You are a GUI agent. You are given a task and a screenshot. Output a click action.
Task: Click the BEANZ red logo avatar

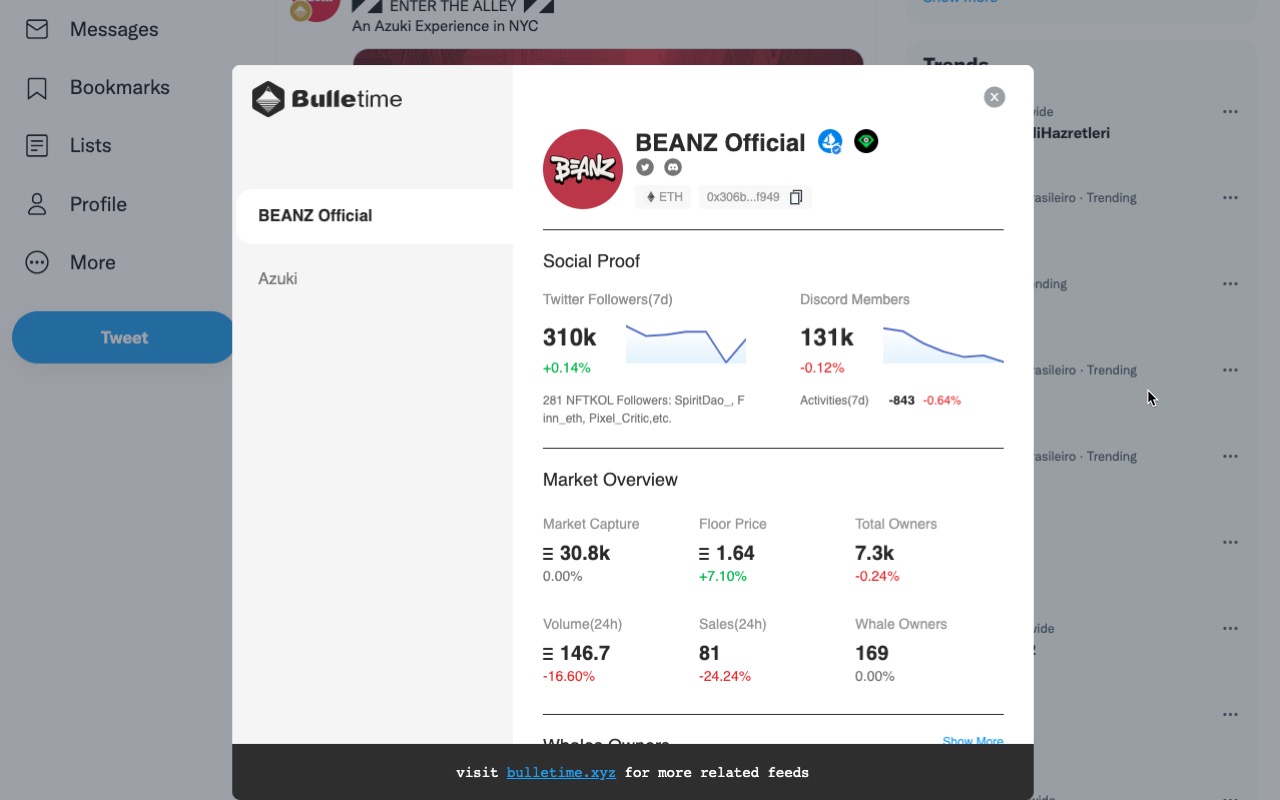pyautogui.click(x=583, y=169)
